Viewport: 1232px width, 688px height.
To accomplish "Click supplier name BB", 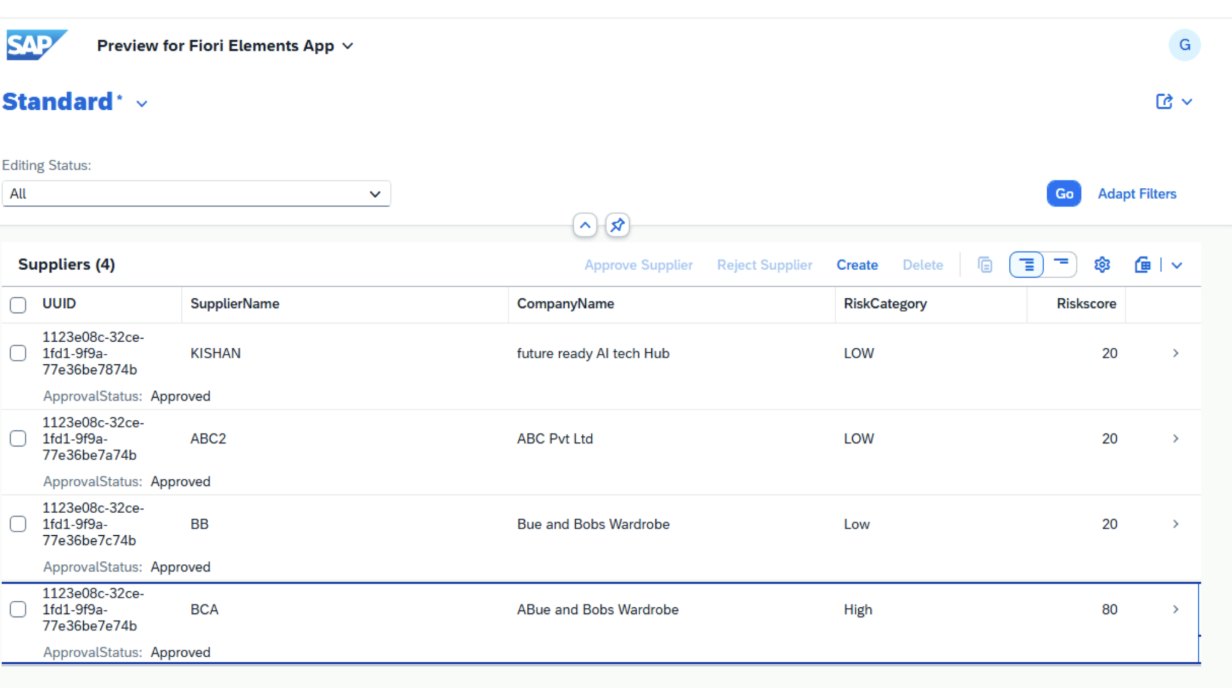I will click(199, 524).
